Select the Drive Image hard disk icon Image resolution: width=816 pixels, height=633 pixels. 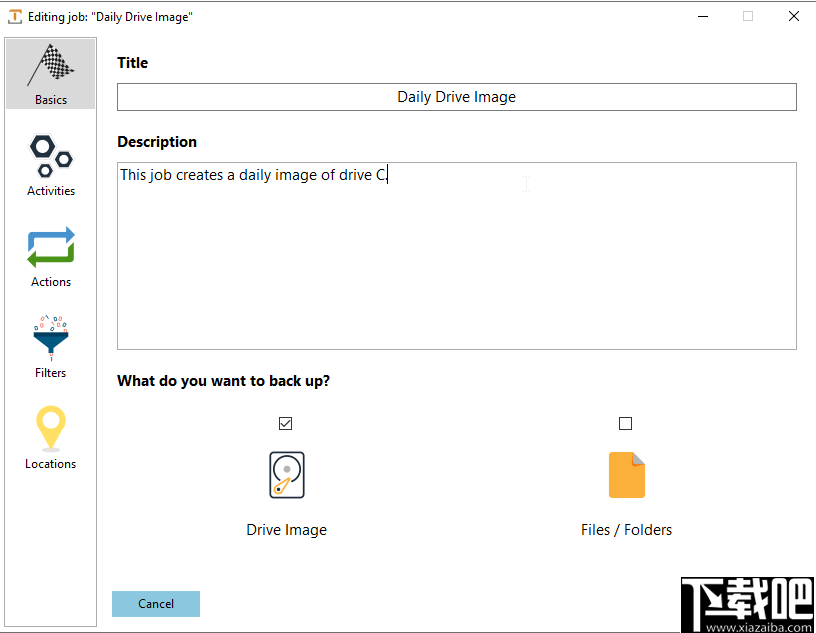pyautogui.click(x=286, y=475)
